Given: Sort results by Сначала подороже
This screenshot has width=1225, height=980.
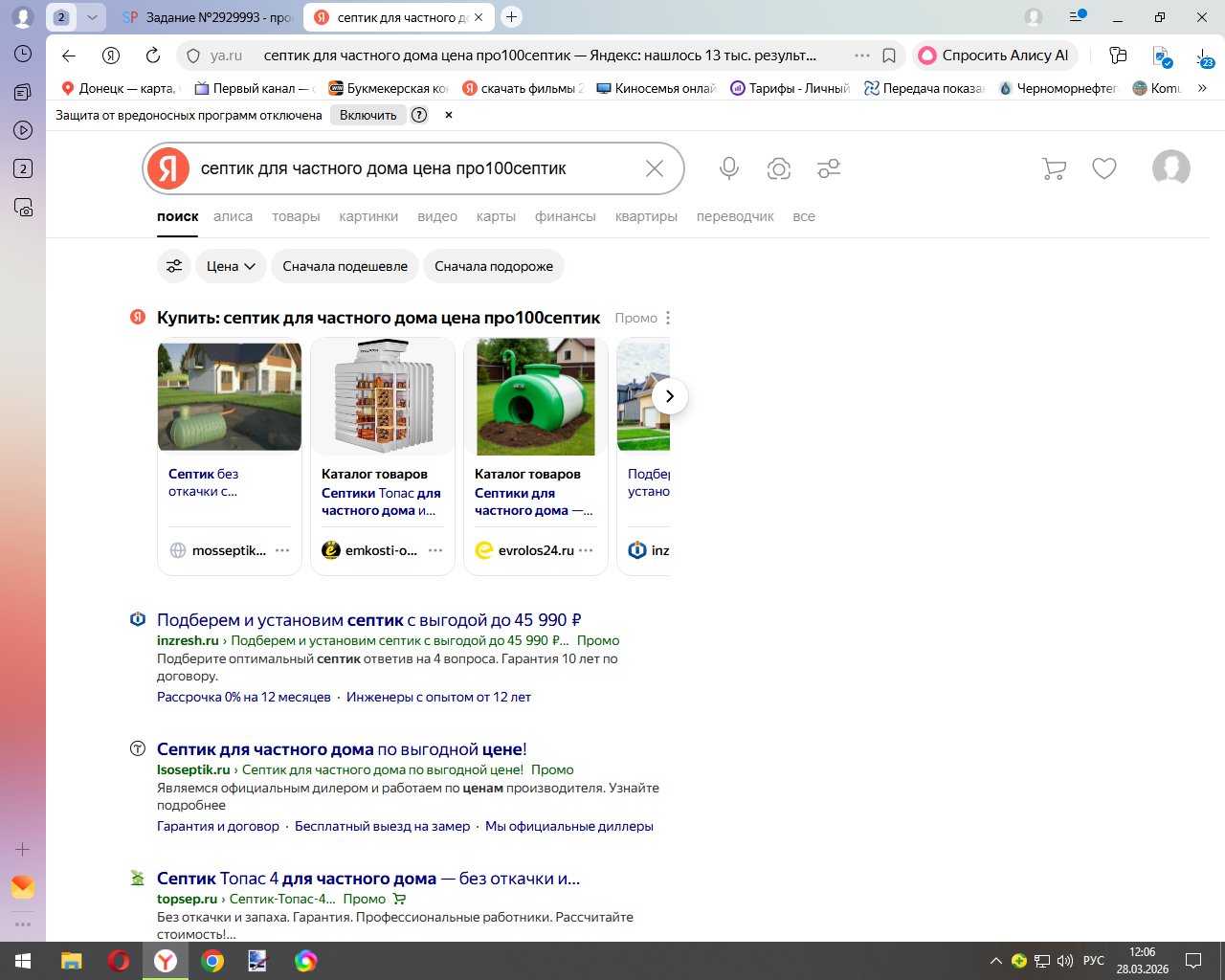Looking at the screenshot, I should [494, 266].
